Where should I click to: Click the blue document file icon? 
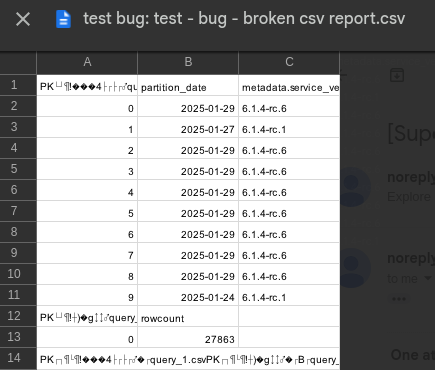(63, 19)
